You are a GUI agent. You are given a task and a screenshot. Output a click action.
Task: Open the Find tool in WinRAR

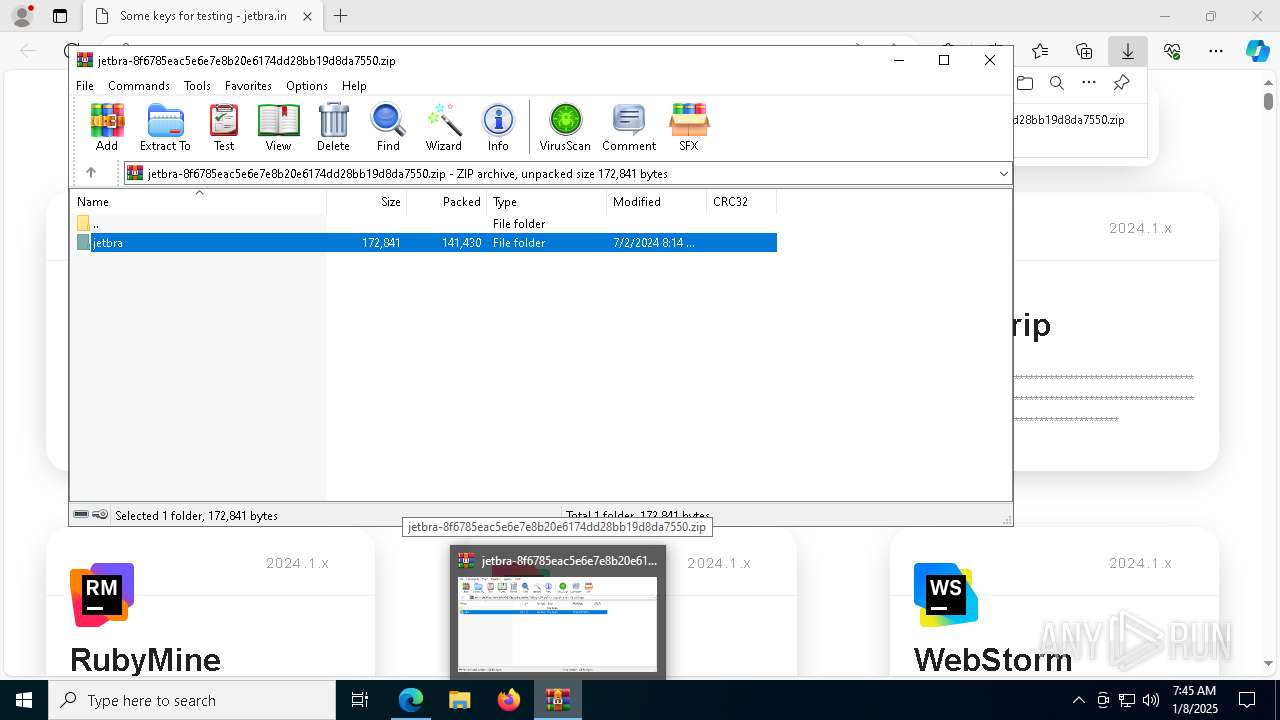coord(388,127)
